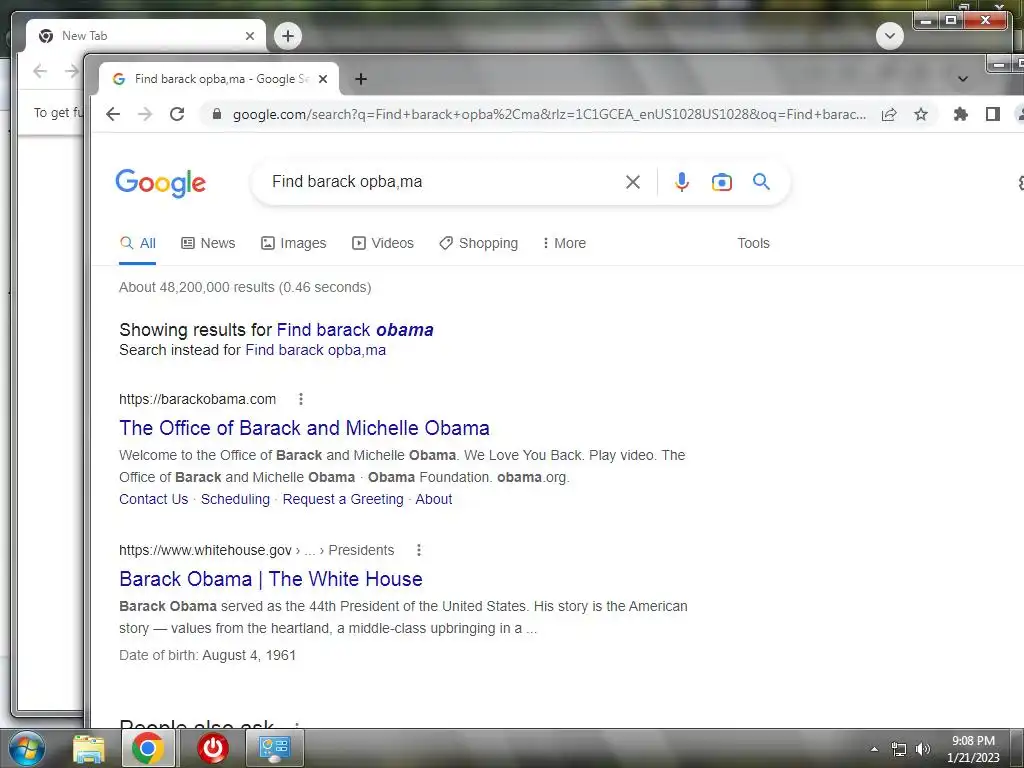This screenshot has height=768, width=1024.
Task: Switch to Chrome on the taskbar
Action: [148, 749]
